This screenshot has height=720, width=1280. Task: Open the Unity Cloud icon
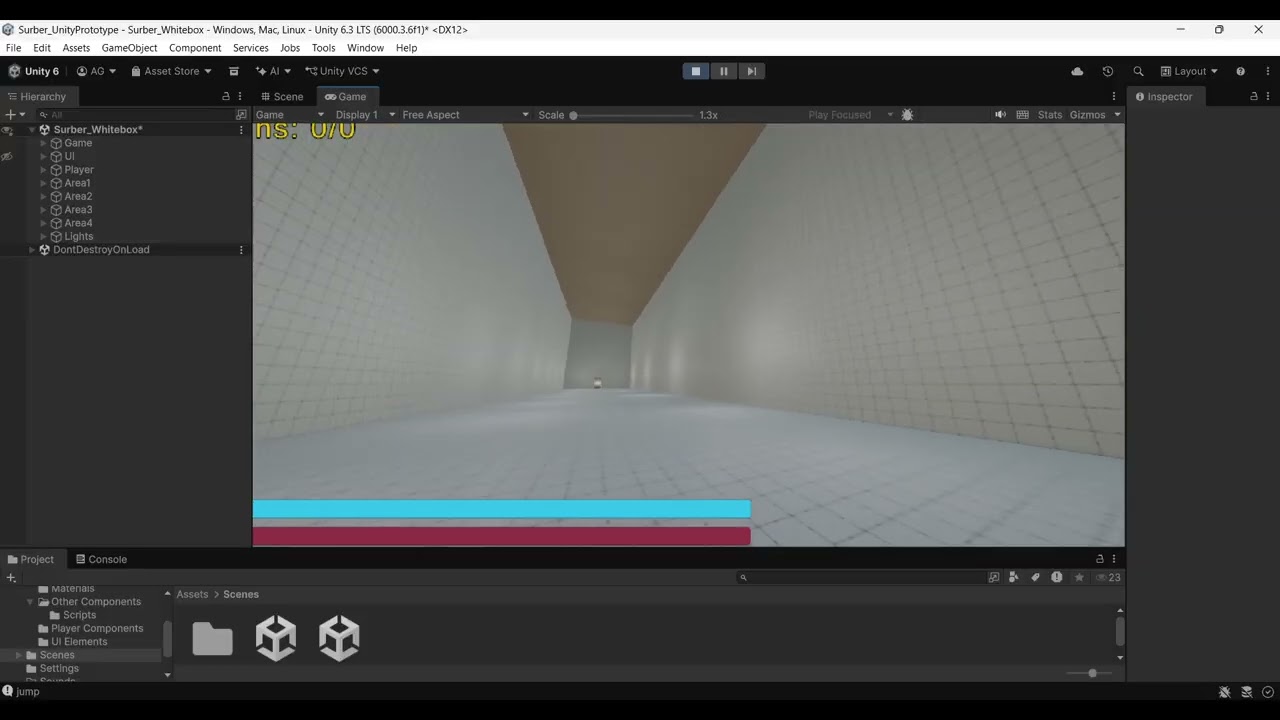(x=1077, y=71)
